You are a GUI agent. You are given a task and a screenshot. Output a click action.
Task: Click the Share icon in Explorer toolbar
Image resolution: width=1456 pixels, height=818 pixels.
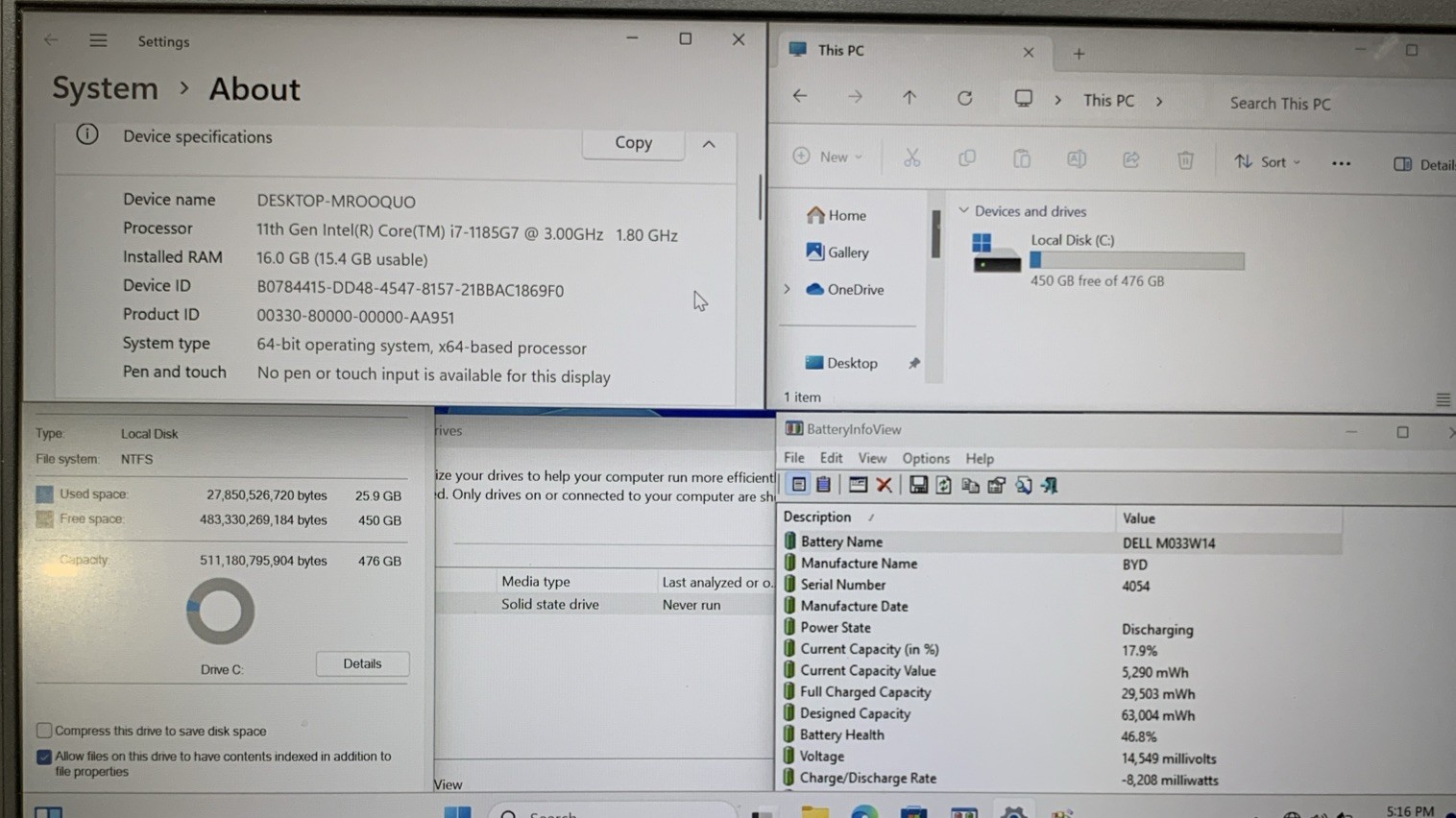coord(1131,159)
